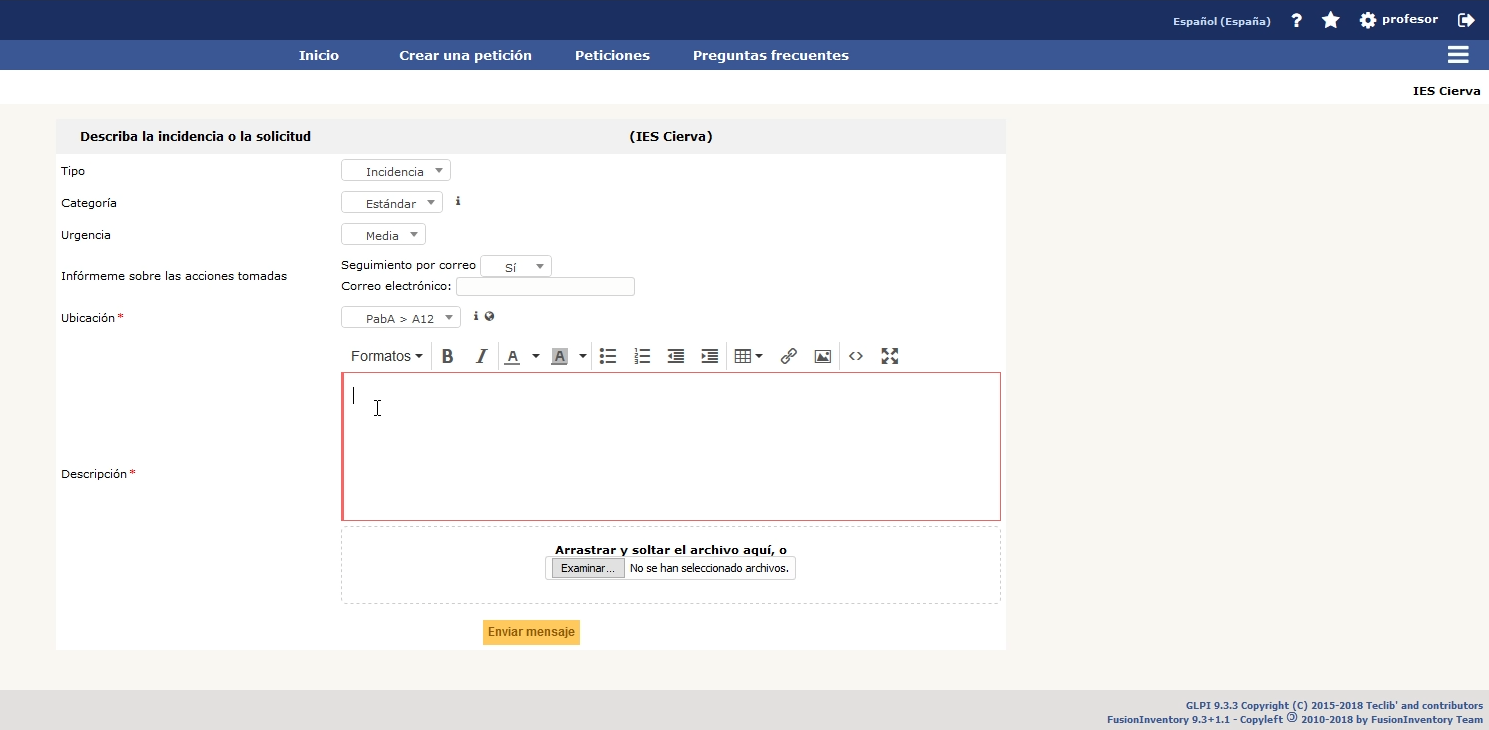Toggle bold formatting in the editor
The height and width of the screenshot is (730, 1489).
coord(448,356)
